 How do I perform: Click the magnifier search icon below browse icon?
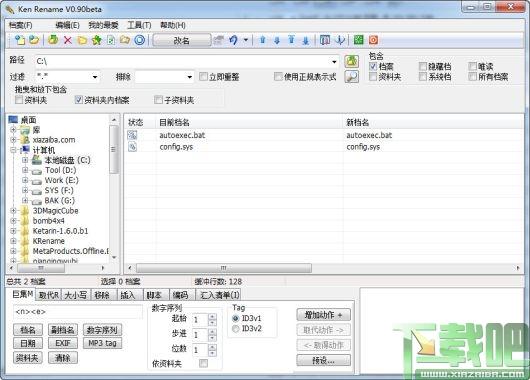[x=352, y=77]
